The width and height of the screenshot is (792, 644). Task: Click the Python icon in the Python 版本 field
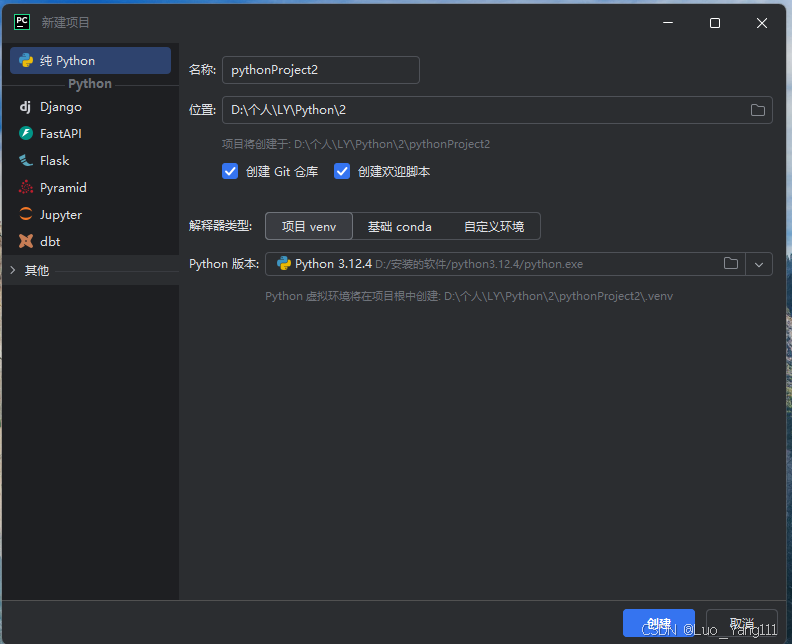284,264
